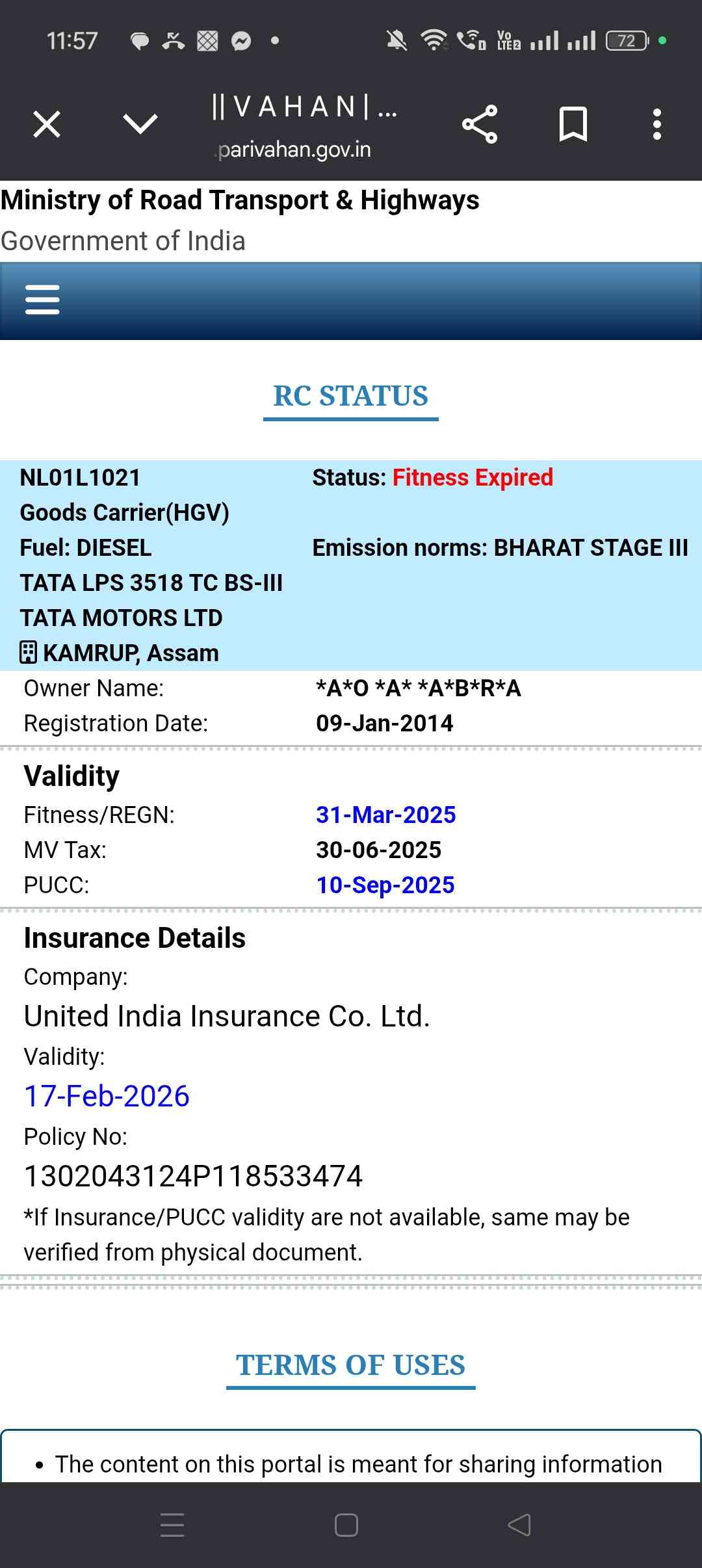Tap the parivahan.gov.in address text
The width and height of the screenshot is (702, 1568).
[x=294, y=150]
